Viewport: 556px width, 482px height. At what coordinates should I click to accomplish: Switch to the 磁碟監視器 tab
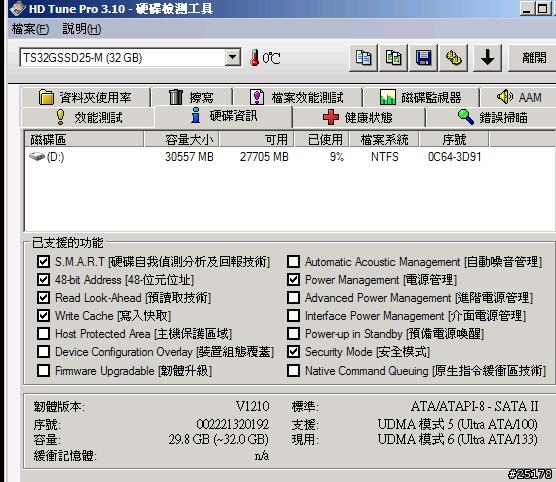pos(421,97)
